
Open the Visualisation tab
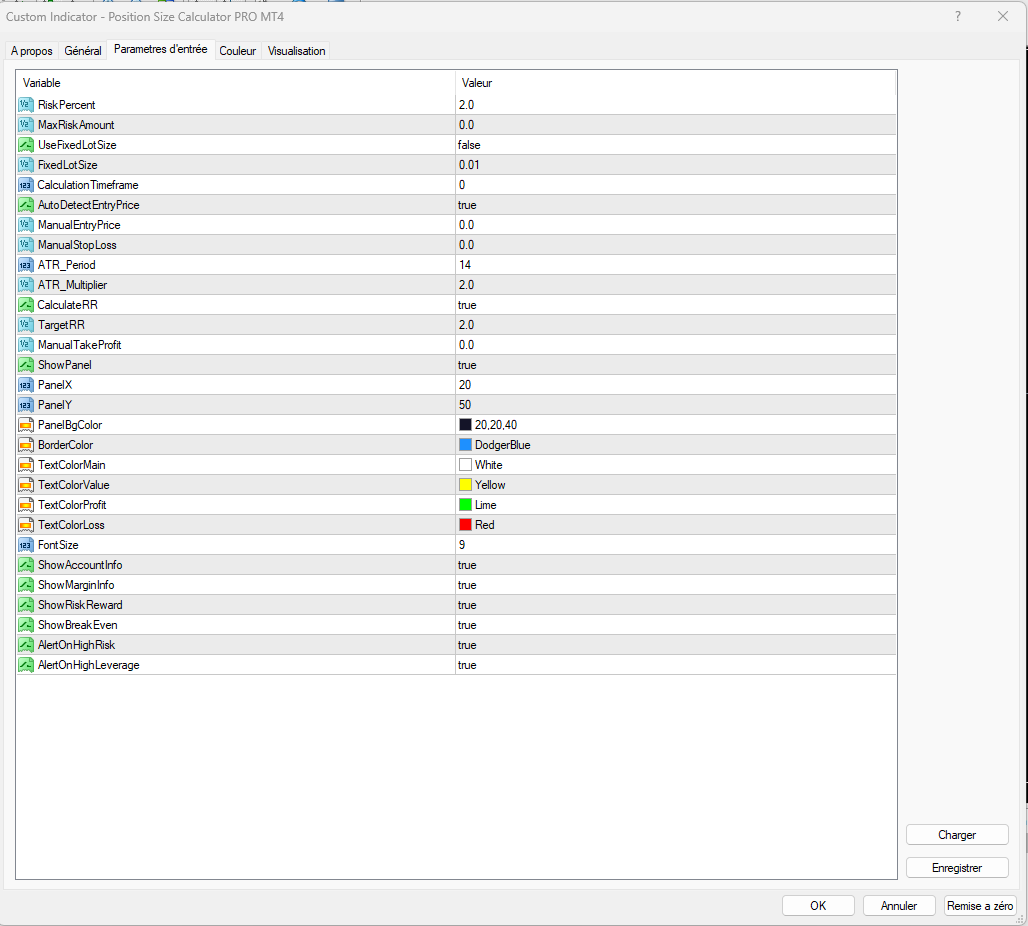click(x=296, y=51)
